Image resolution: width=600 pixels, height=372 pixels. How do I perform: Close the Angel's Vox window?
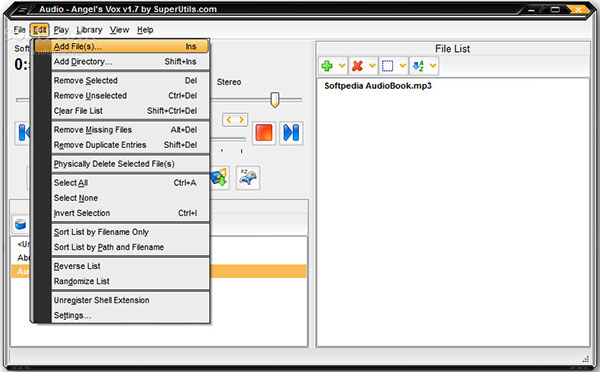coord(578,10)
